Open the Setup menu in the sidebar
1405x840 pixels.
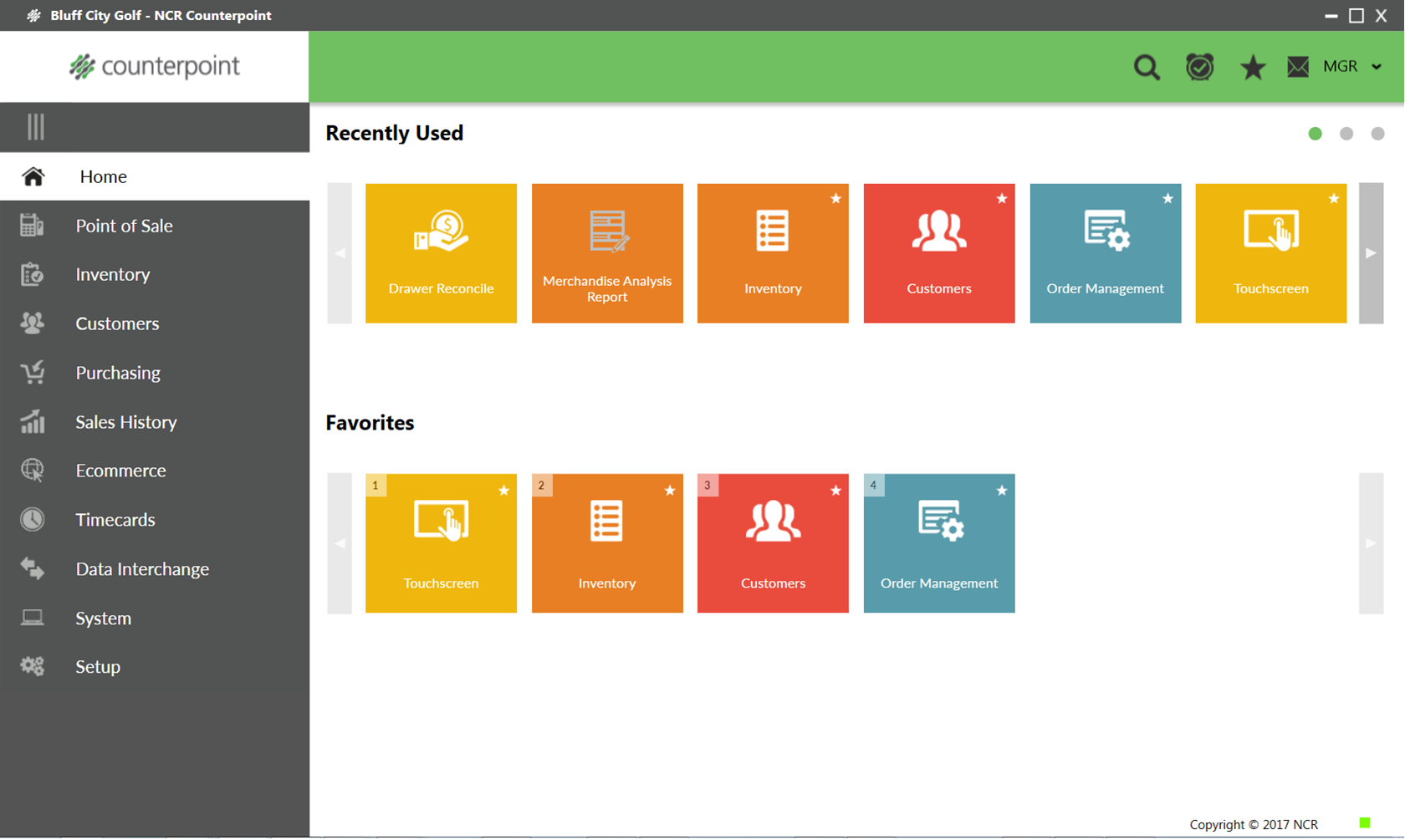click(97, 666)
